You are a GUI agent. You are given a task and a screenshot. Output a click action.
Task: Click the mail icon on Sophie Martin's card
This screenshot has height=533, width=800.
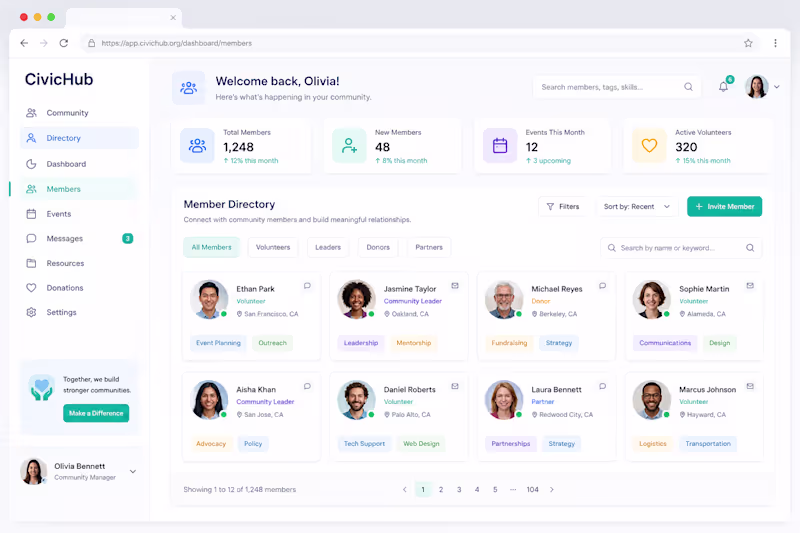pos(750,286)
